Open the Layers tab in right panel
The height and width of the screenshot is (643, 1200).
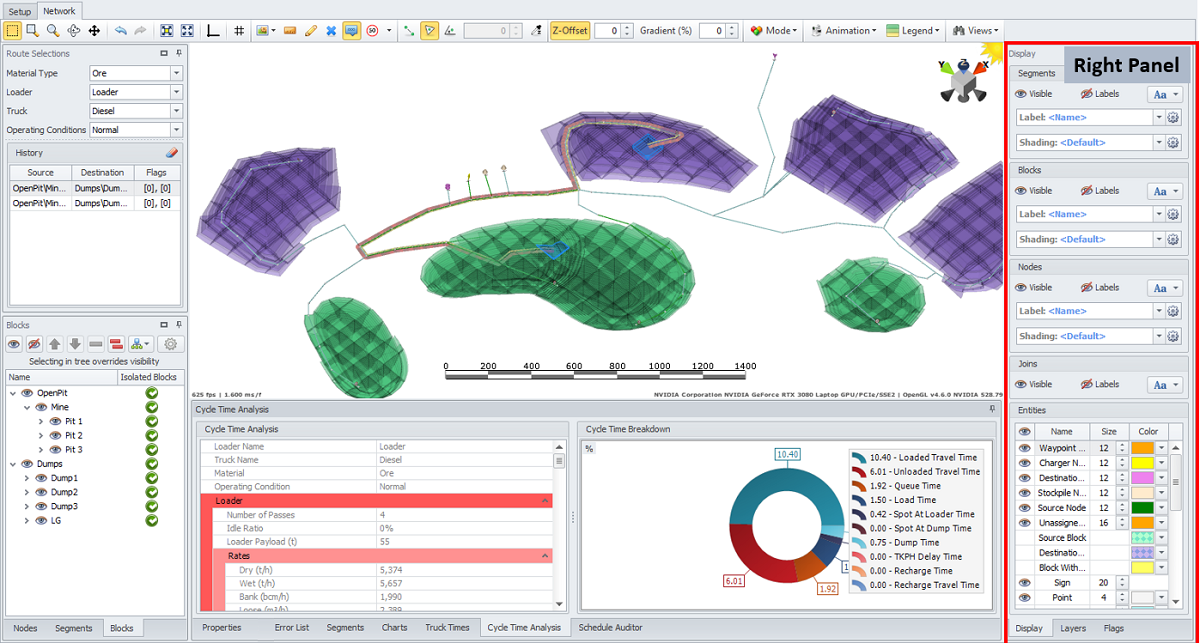click(1073, 629)
